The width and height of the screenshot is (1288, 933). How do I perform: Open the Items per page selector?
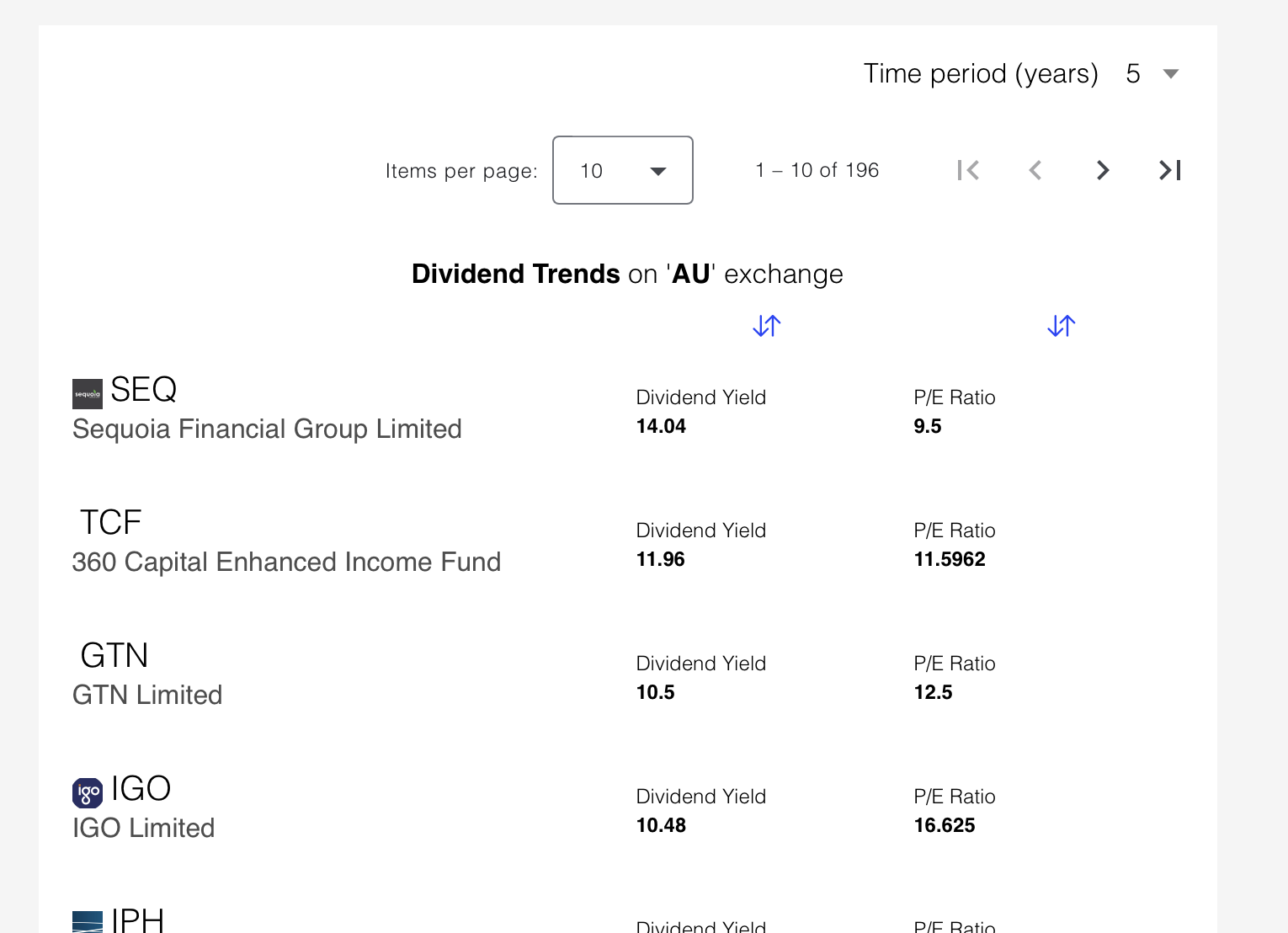coord(623,170)
